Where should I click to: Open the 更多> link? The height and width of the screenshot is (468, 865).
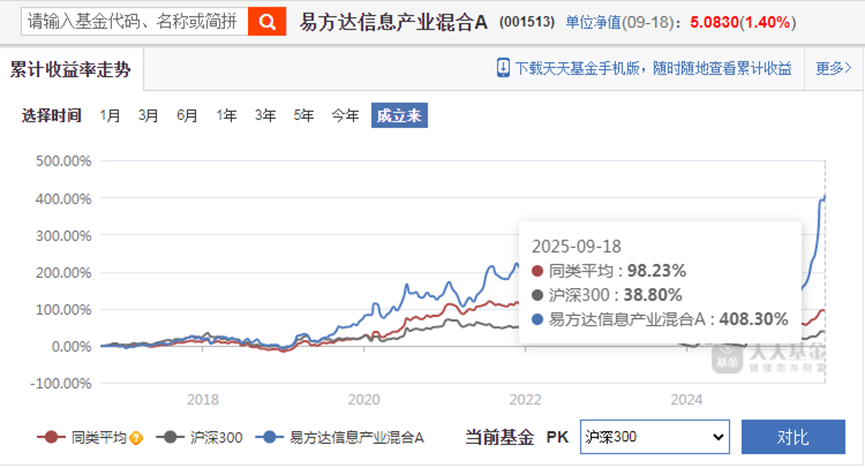(x=834, y=68)
